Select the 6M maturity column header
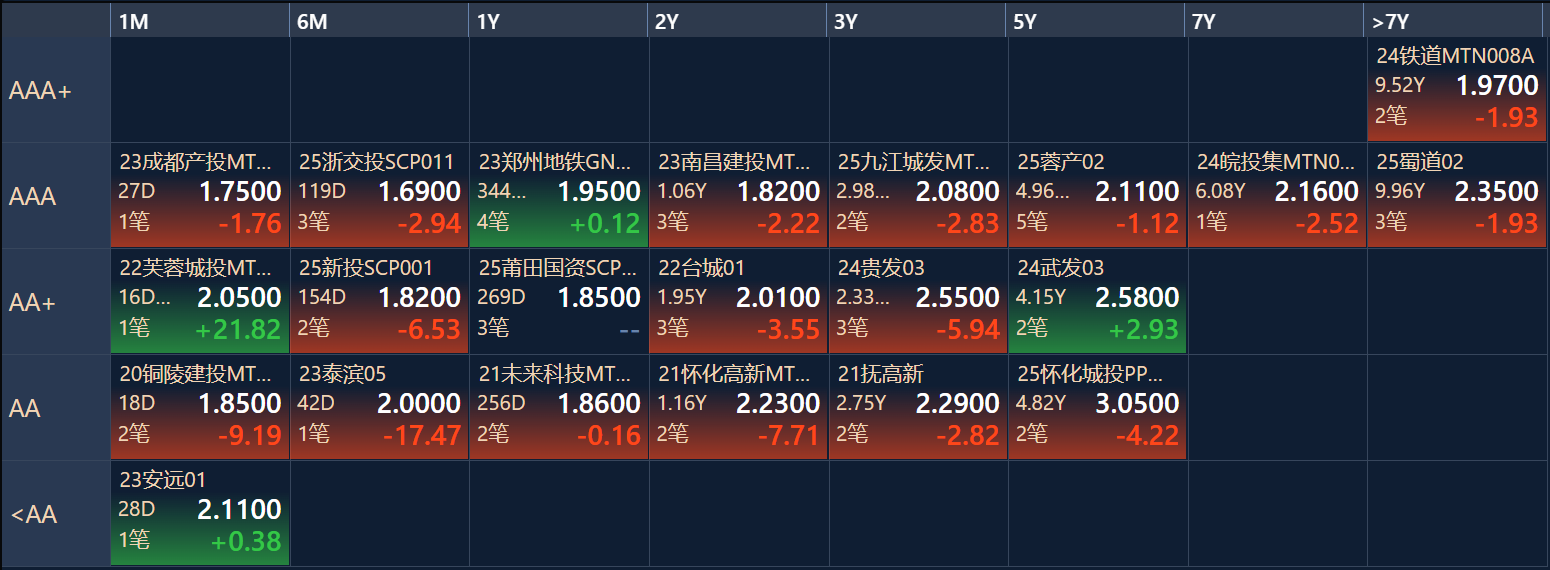Screen dimensions: 1550x570 tap(379, 21)
